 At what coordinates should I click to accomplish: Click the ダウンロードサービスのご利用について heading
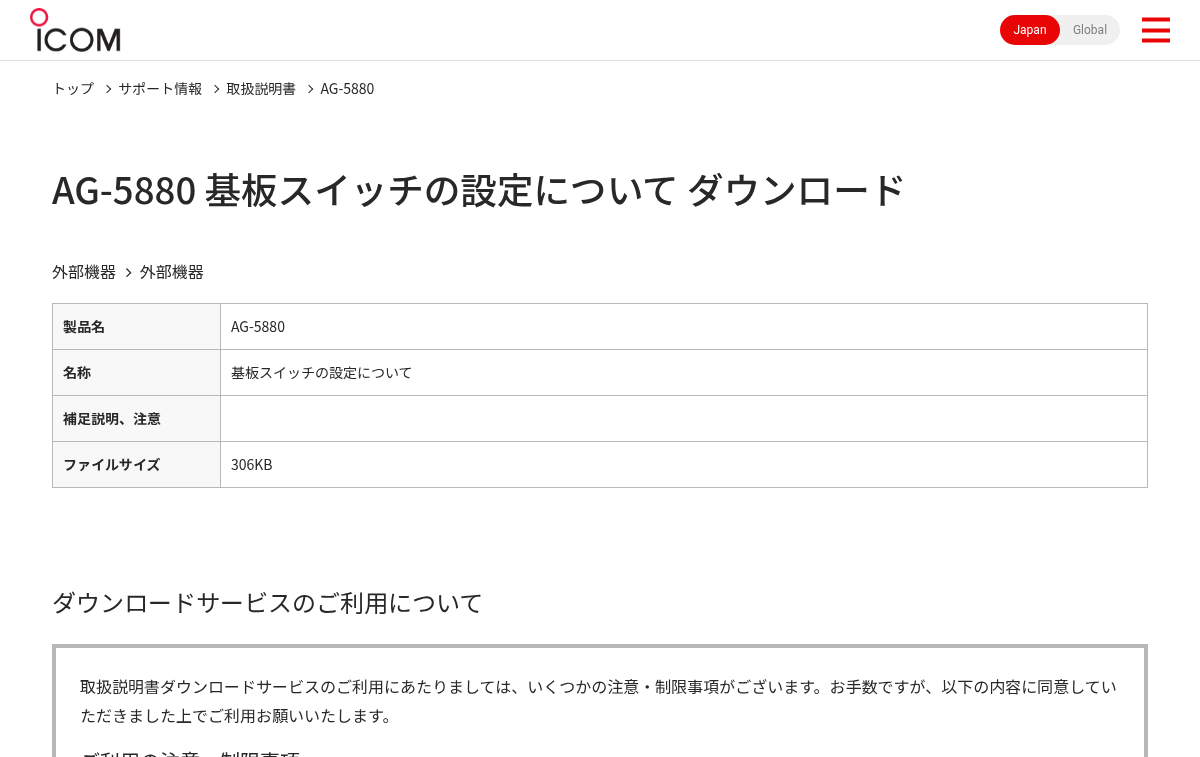click(x=267, y=603)
